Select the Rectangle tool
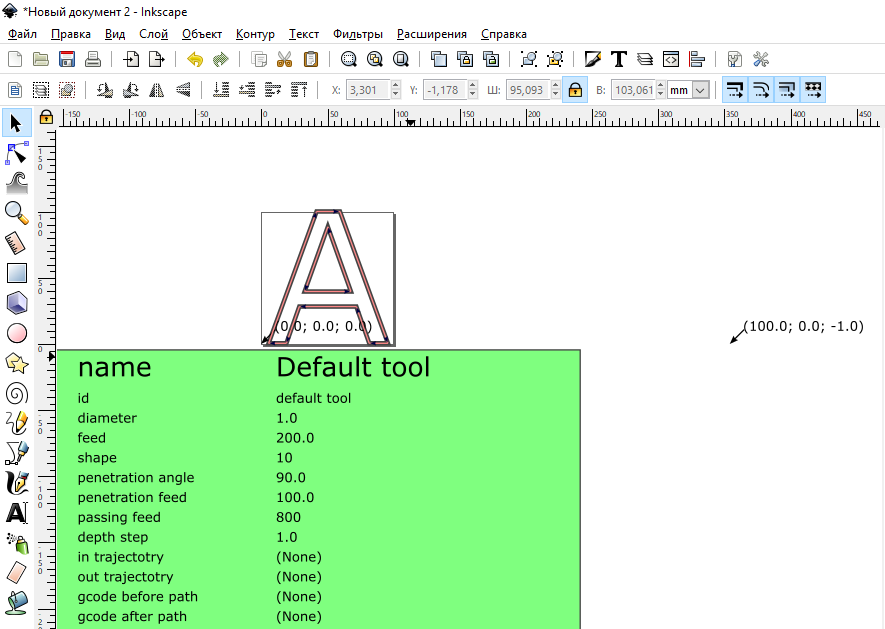Screen dimensions: 885x629 16,273
